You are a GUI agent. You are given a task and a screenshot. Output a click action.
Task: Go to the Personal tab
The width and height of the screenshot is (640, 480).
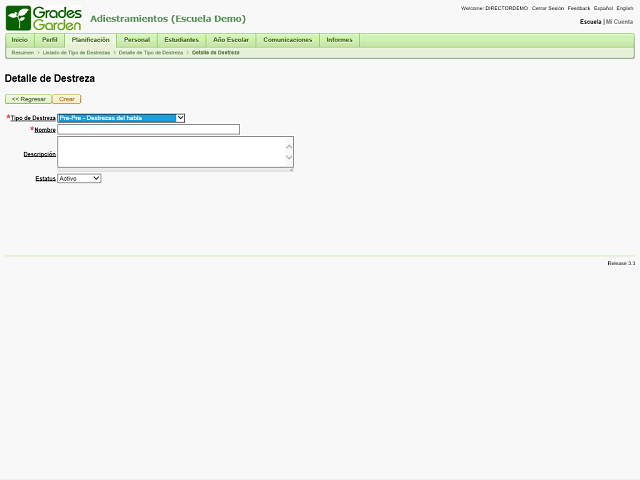pos(137,40)
